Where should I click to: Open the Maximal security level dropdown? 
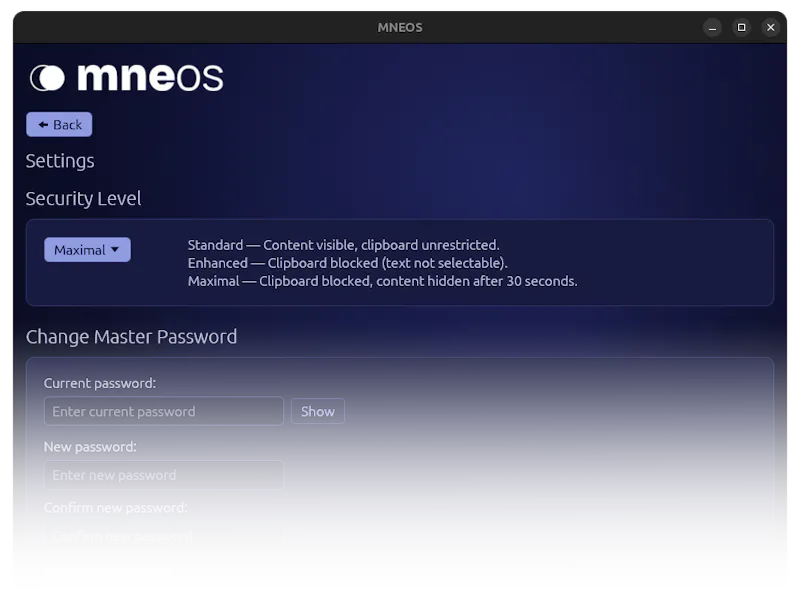tap(87, 250)
